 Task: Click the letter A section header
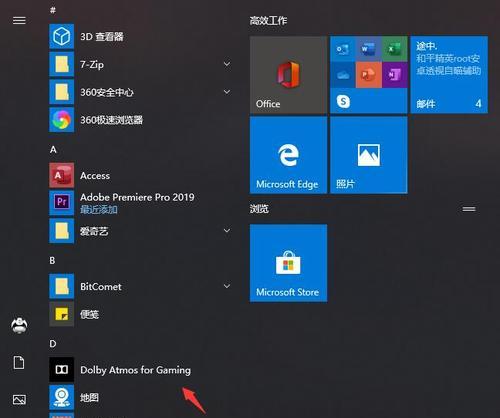(53, 150)
